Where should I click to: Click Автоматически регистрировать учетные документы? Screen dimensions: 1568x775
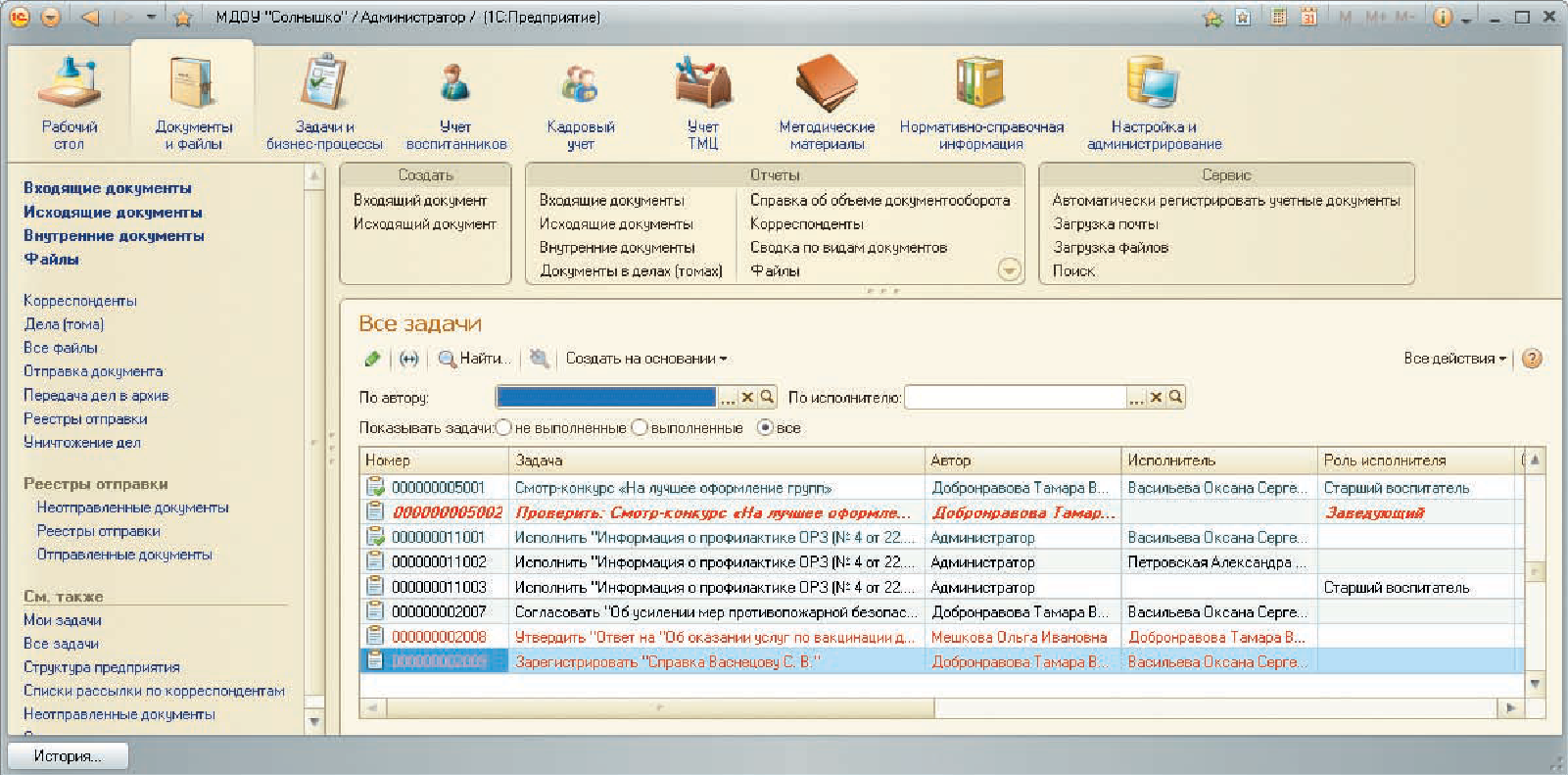click(x=1226, y=200)
